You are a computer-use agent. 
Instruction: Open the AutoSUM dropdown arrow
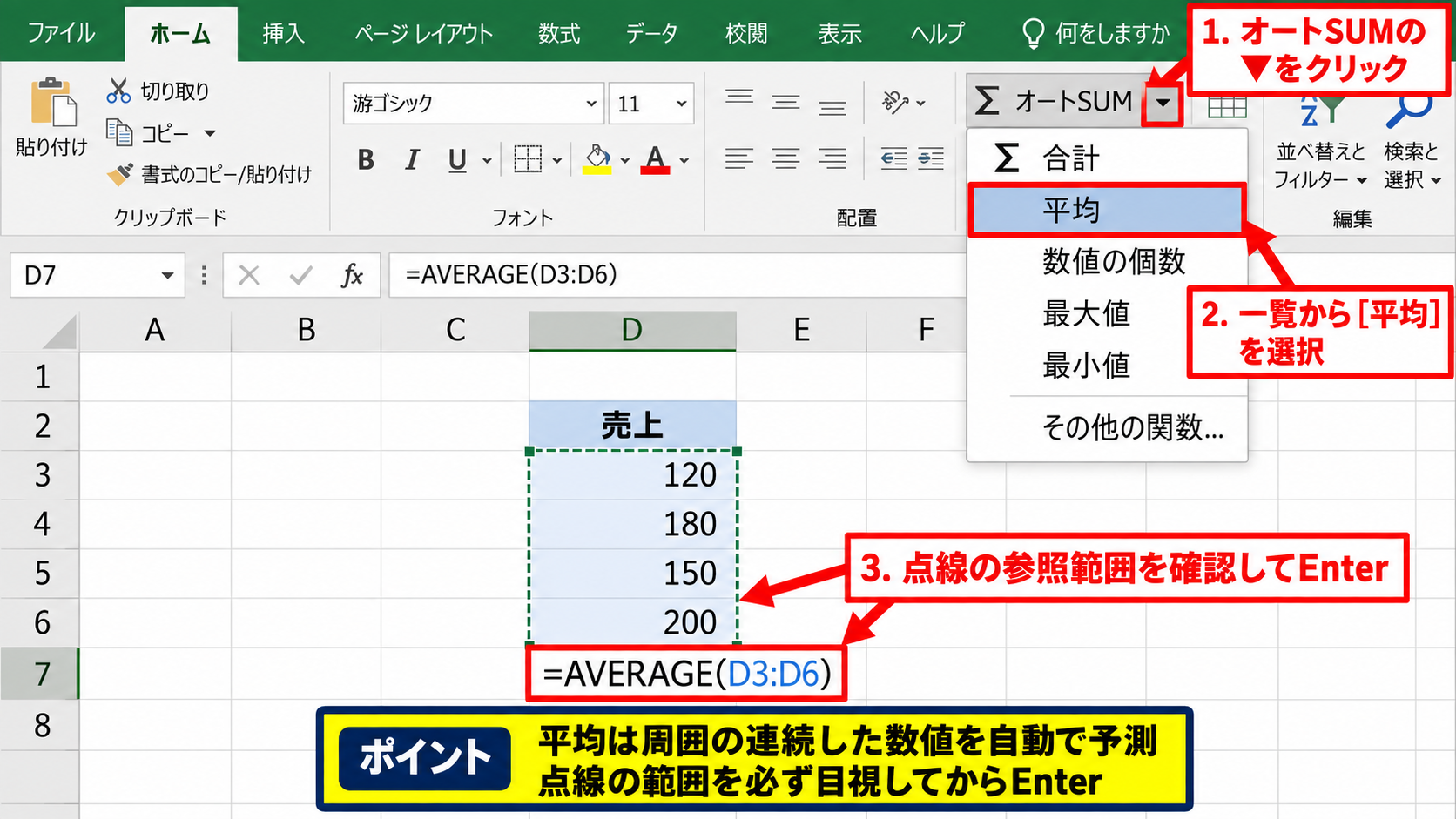pyautogui.click(x=1163, y=103)
